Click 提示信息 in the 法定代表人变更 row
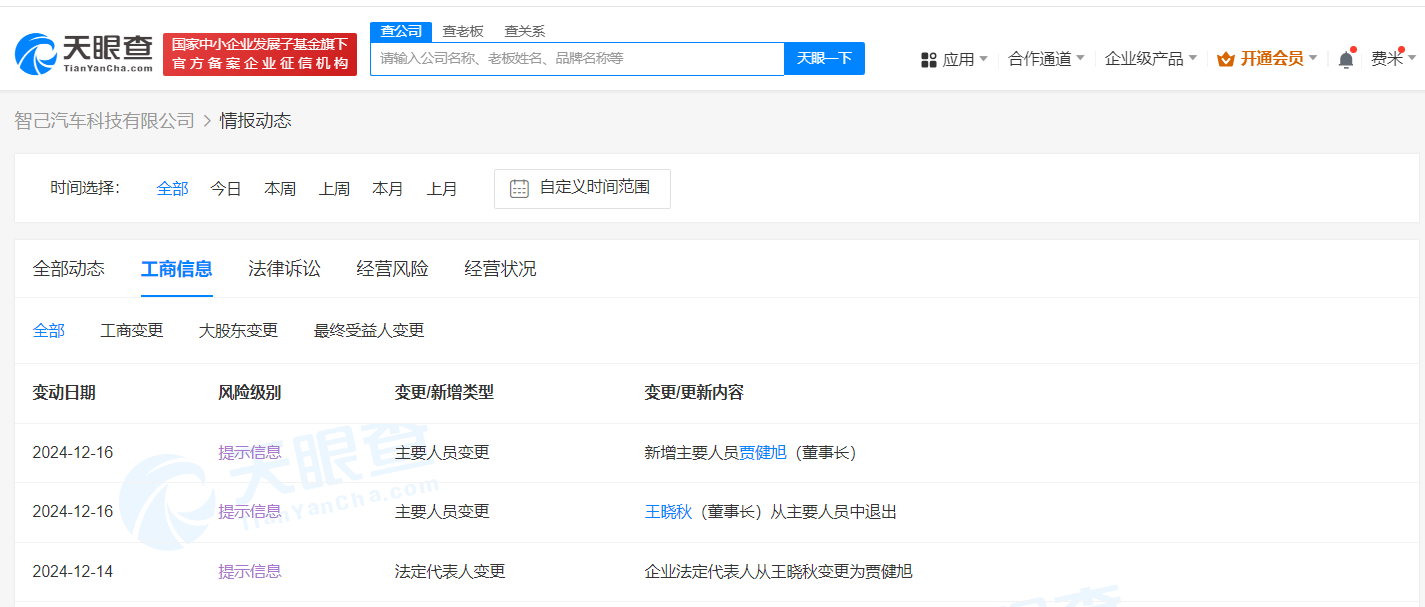The height and width of the screenshot is (607, 1425). pos(250,571)
